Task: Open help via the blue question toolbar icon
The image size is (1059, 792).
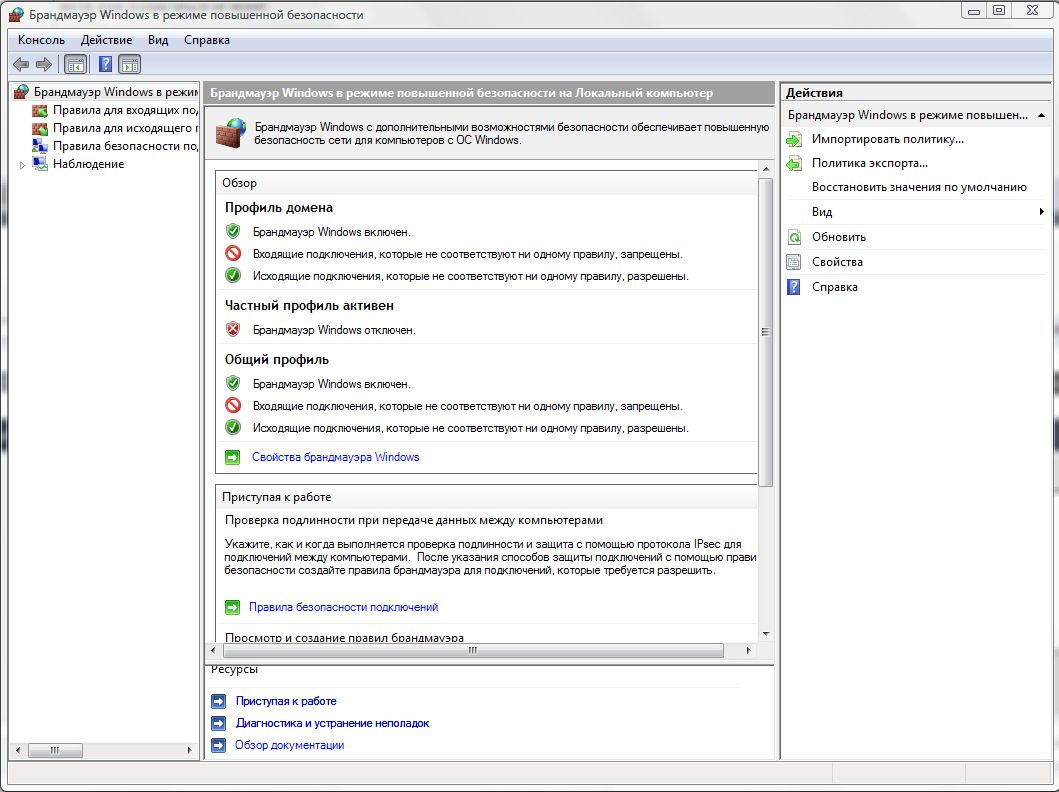Action: pyautogui.click(x=105, y=65)
